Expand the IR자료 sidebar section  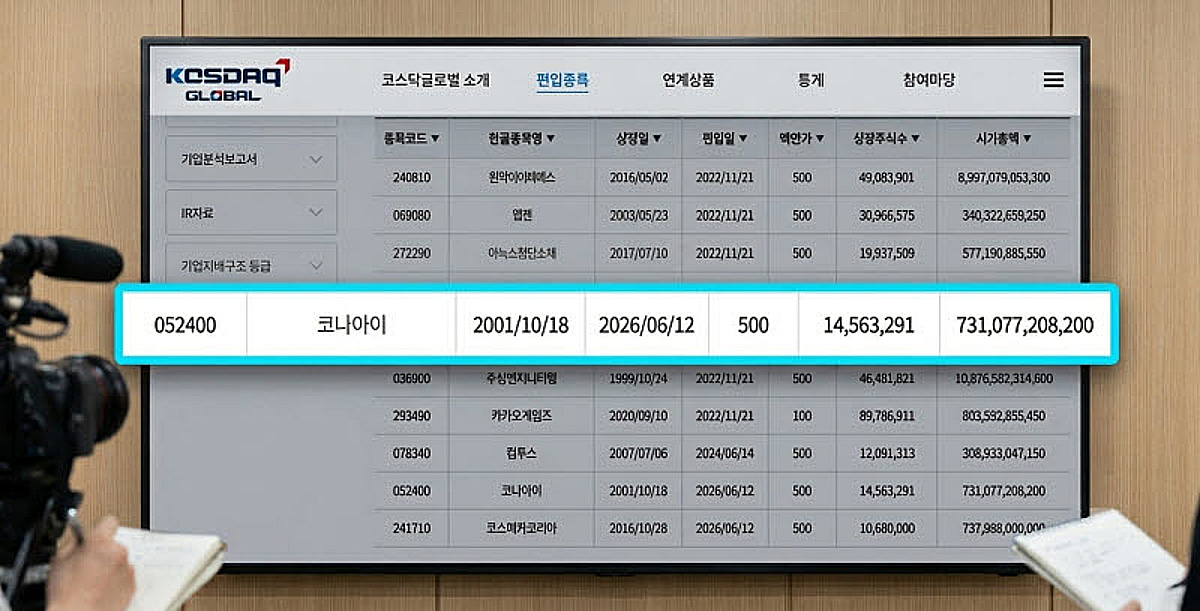click(251, 212)
